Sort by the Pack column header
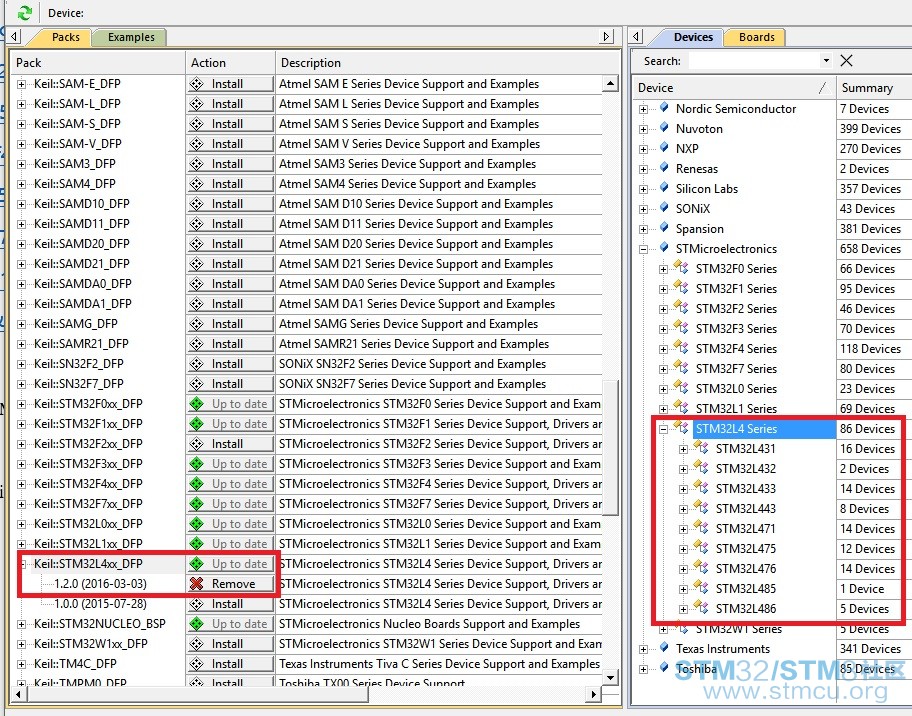The image size is (912, 716). click(x=98, y=63)
